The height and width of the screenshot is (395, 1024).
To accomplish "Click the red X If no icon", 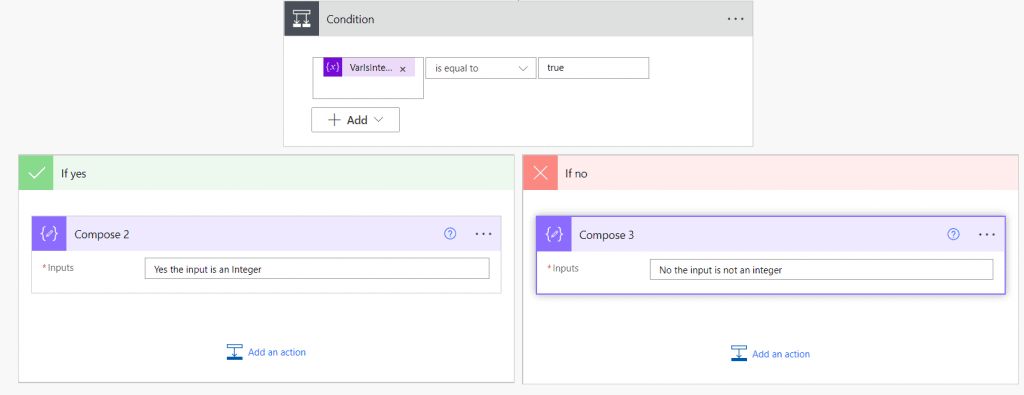I will pos(541,173).
